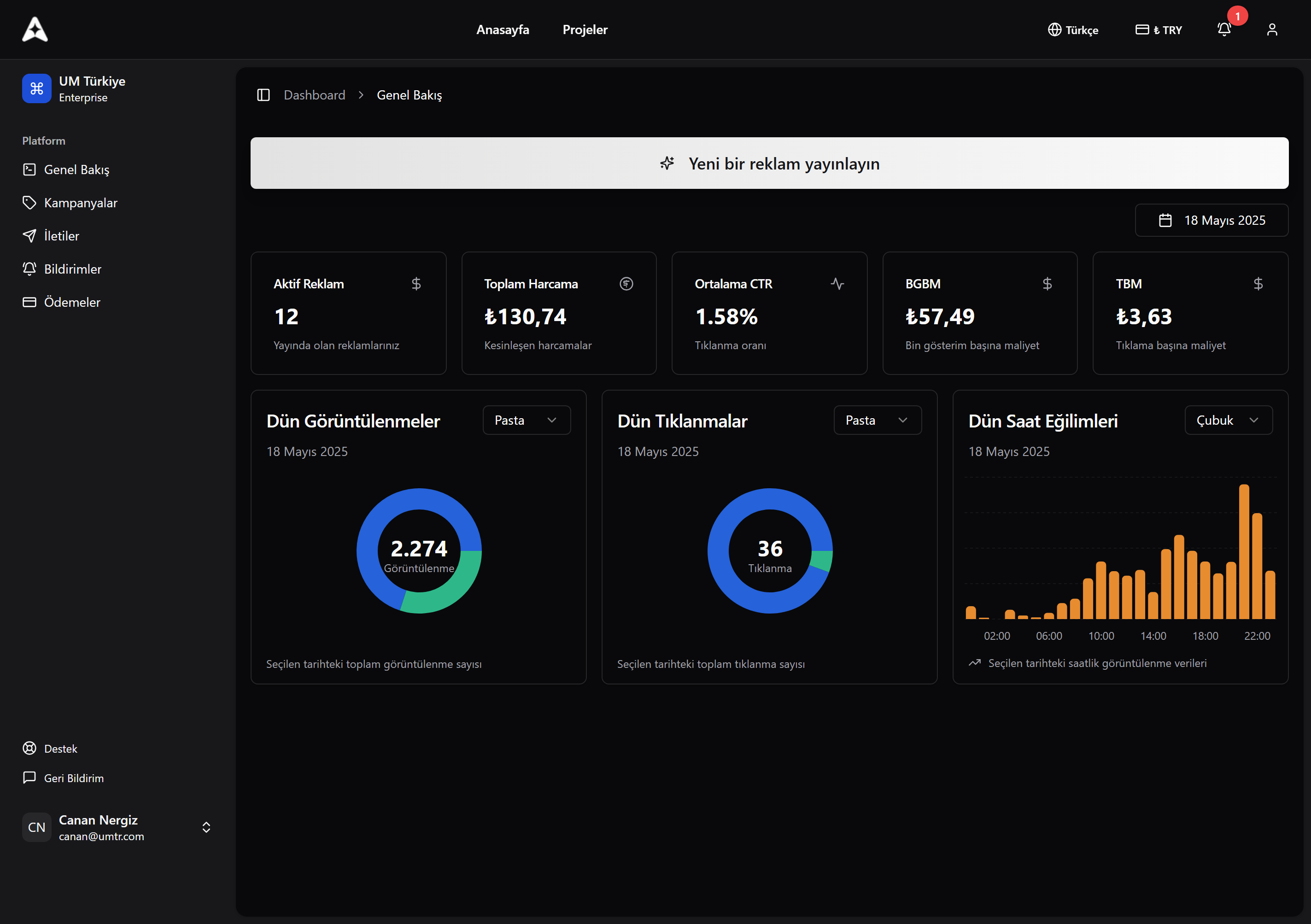This screenshot has width=1311, height=924.
Task: Navigate back via the Dashboard breadcrumb link
Action: [315, 95]
